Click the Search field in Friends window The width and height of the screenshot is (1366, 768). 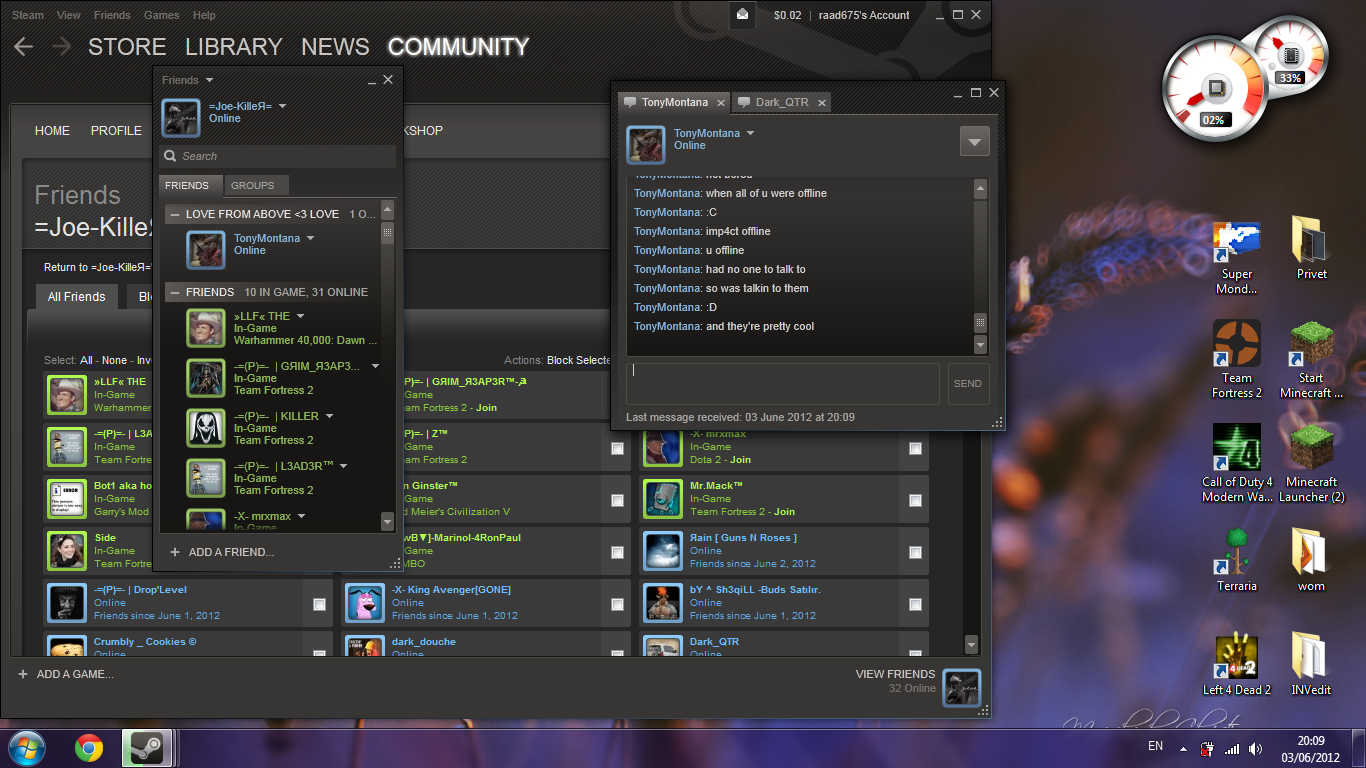click(x=277, y=156)
